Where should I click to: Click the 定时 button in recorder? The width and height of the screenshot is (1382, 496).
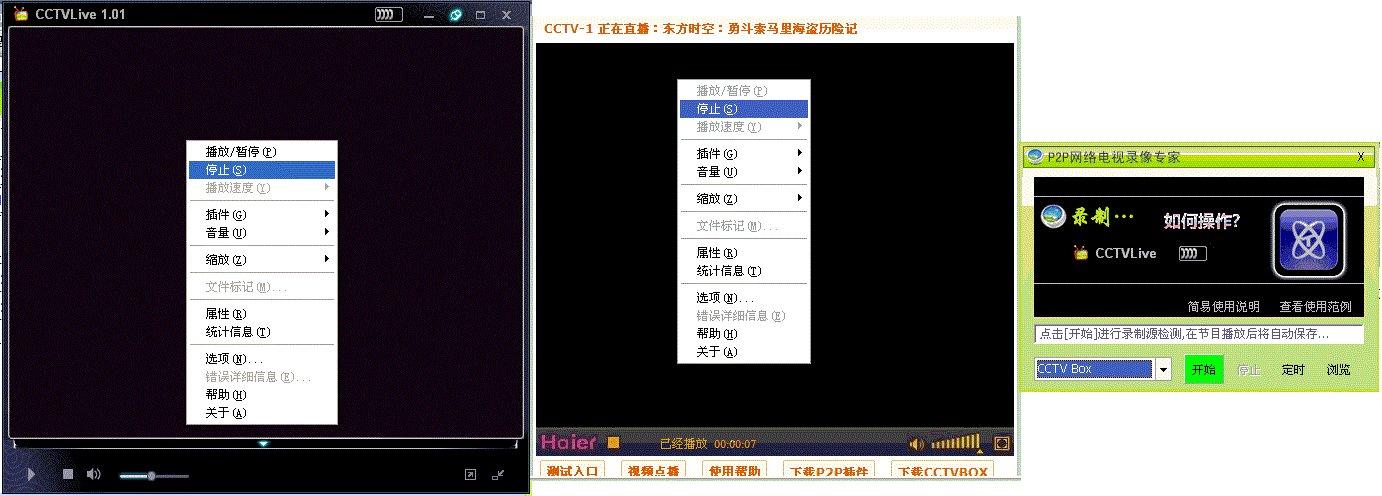pyautogui.click(x=1293, y=370)
